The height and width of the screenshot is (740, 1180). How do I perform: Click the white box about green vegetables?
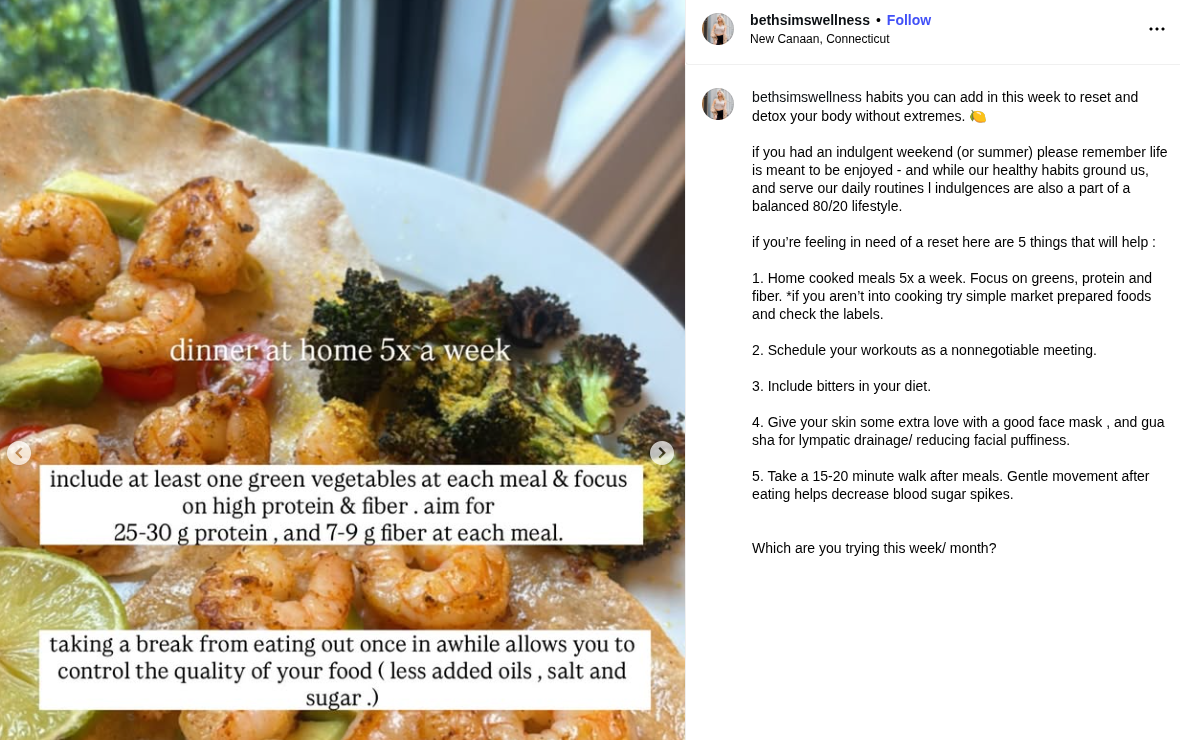(x=341, y=505)
